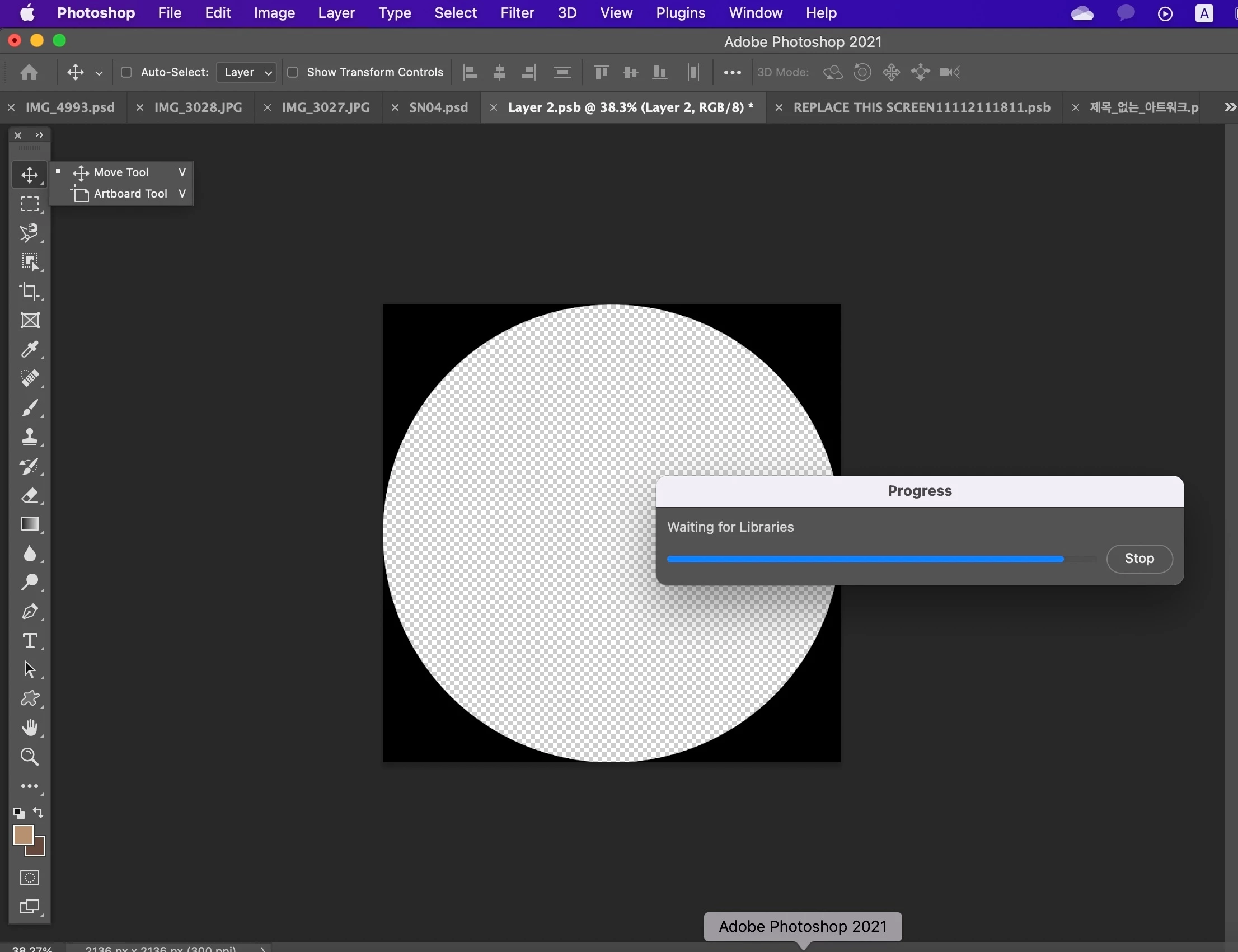Select the Gradient tool

pos(30,524)
